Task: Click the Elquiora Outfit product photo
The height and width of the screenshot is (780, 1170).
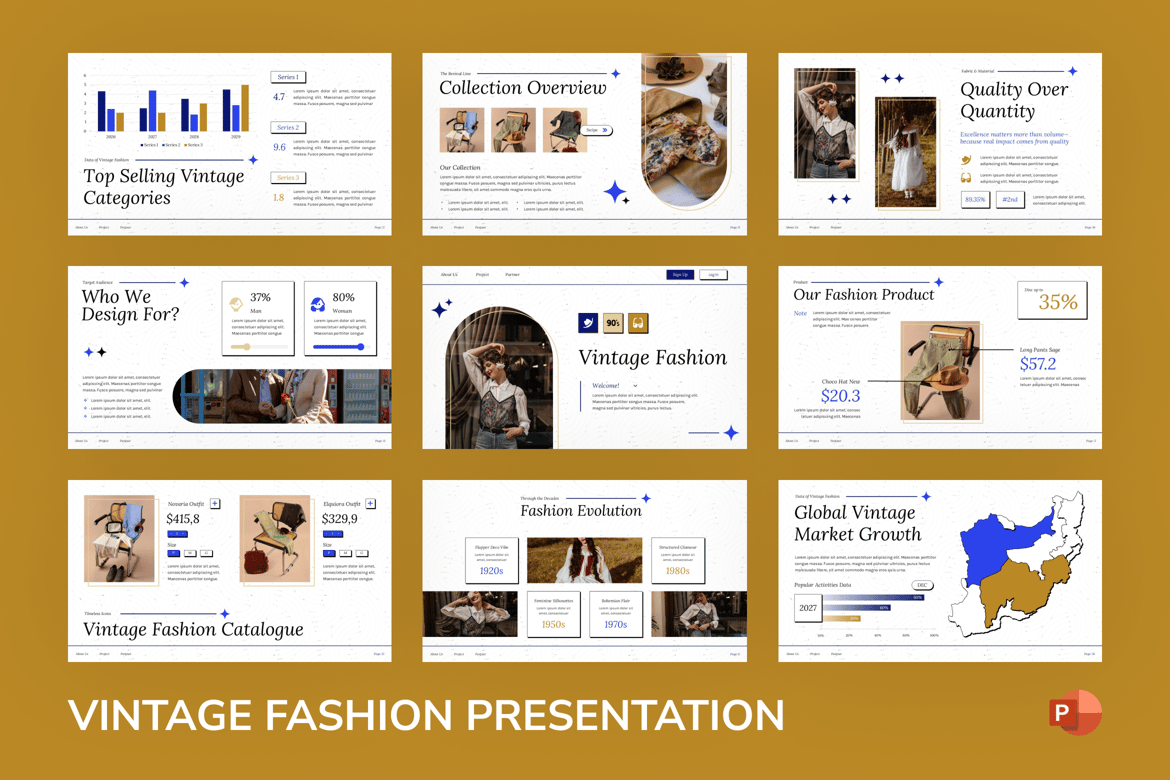Action: click(275, 538)
